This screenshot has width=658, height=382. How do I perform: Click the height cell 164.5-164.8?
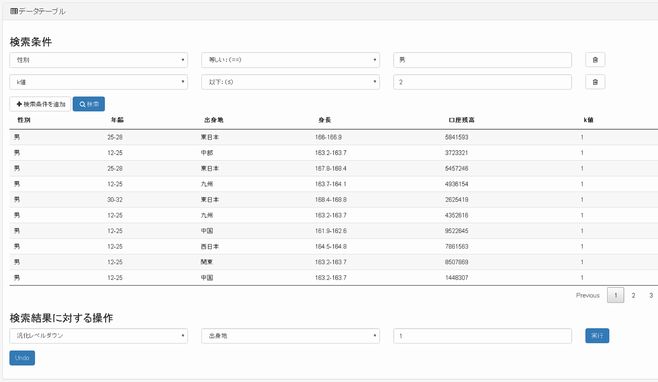pyautogui.click(x=331, y=246)
